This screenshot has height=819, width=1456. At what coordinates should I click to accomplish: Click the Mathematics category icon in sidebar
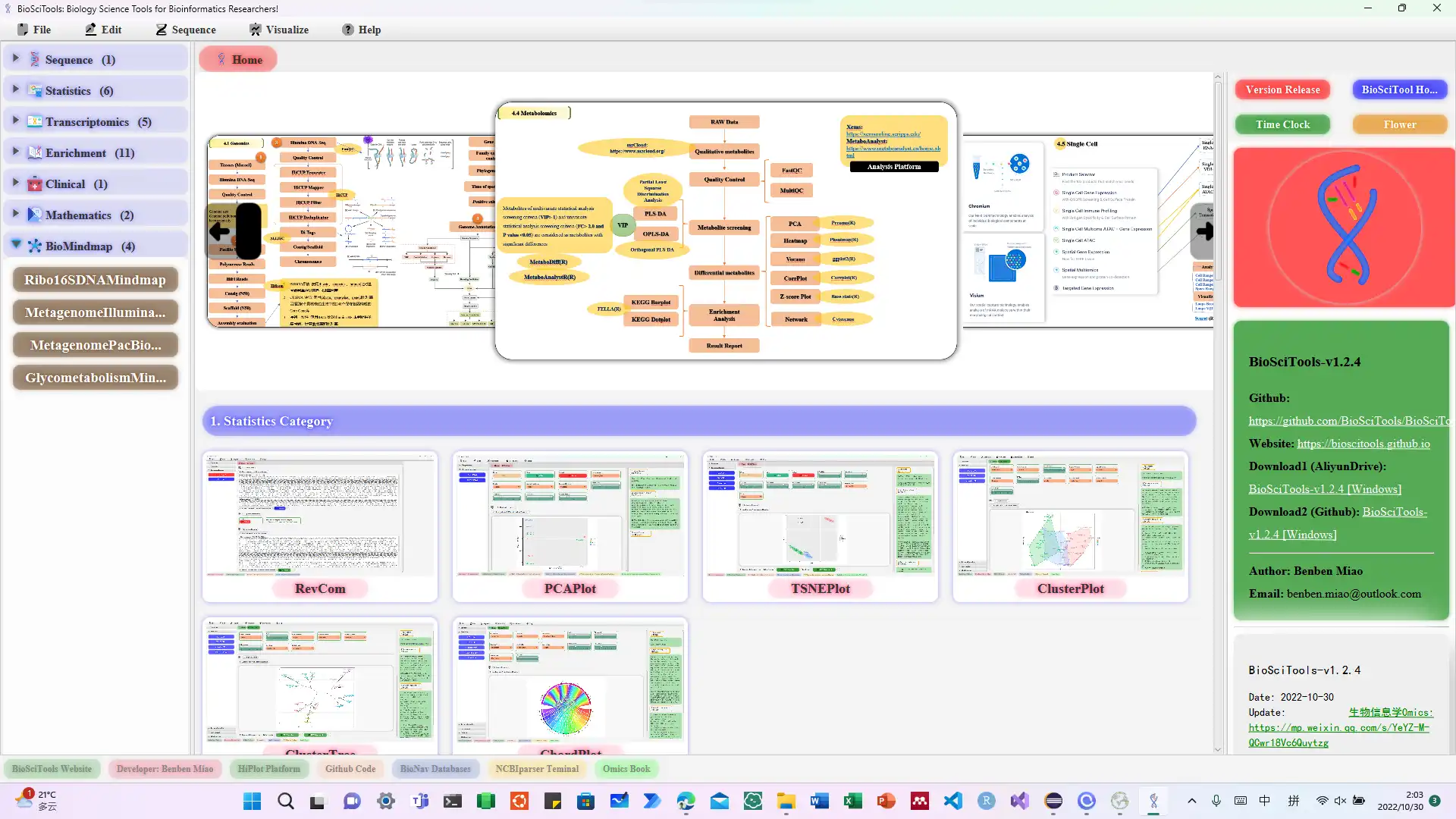tap(35, 214)
